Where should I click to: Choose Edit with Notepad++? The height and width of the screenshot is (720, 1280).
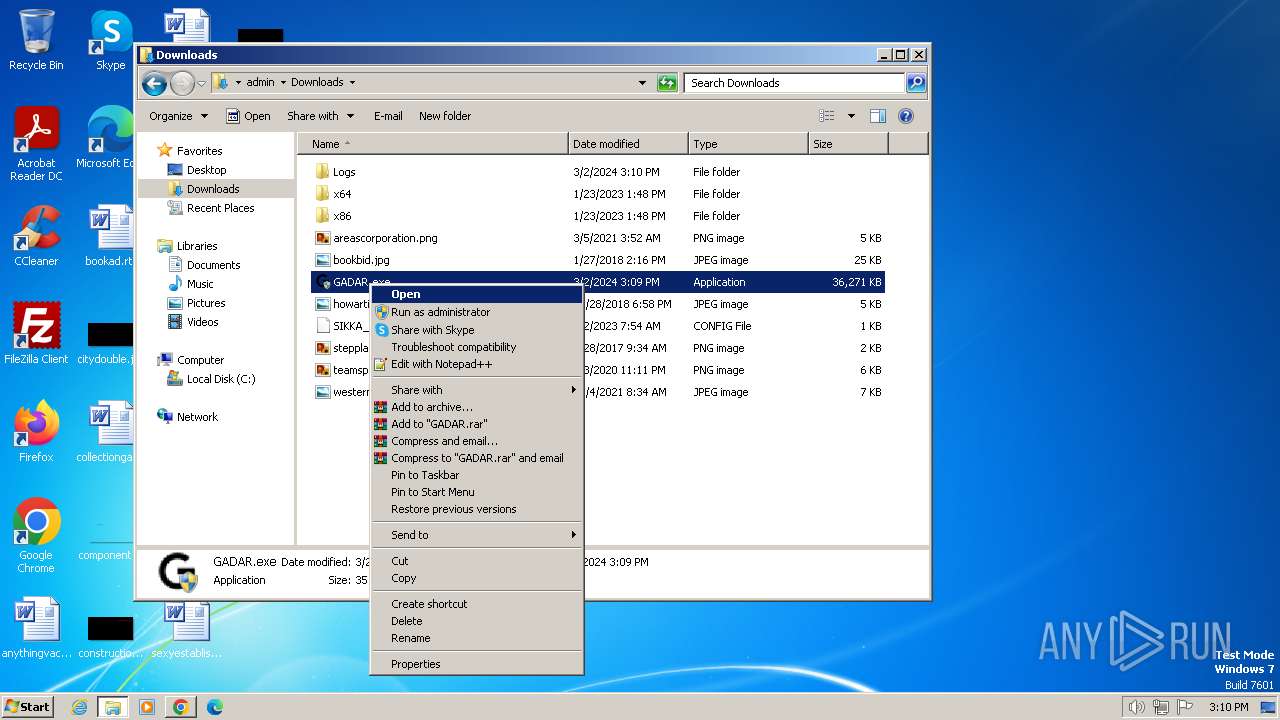[x=476, y=364]
